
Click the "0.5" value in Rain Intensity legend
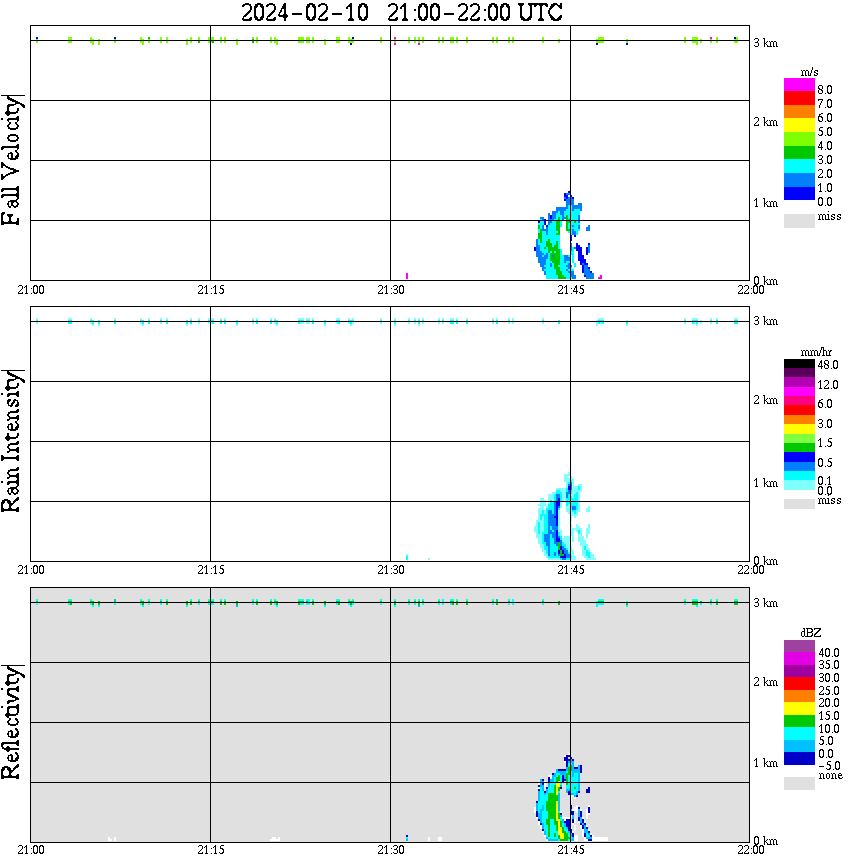click(825, 462)
